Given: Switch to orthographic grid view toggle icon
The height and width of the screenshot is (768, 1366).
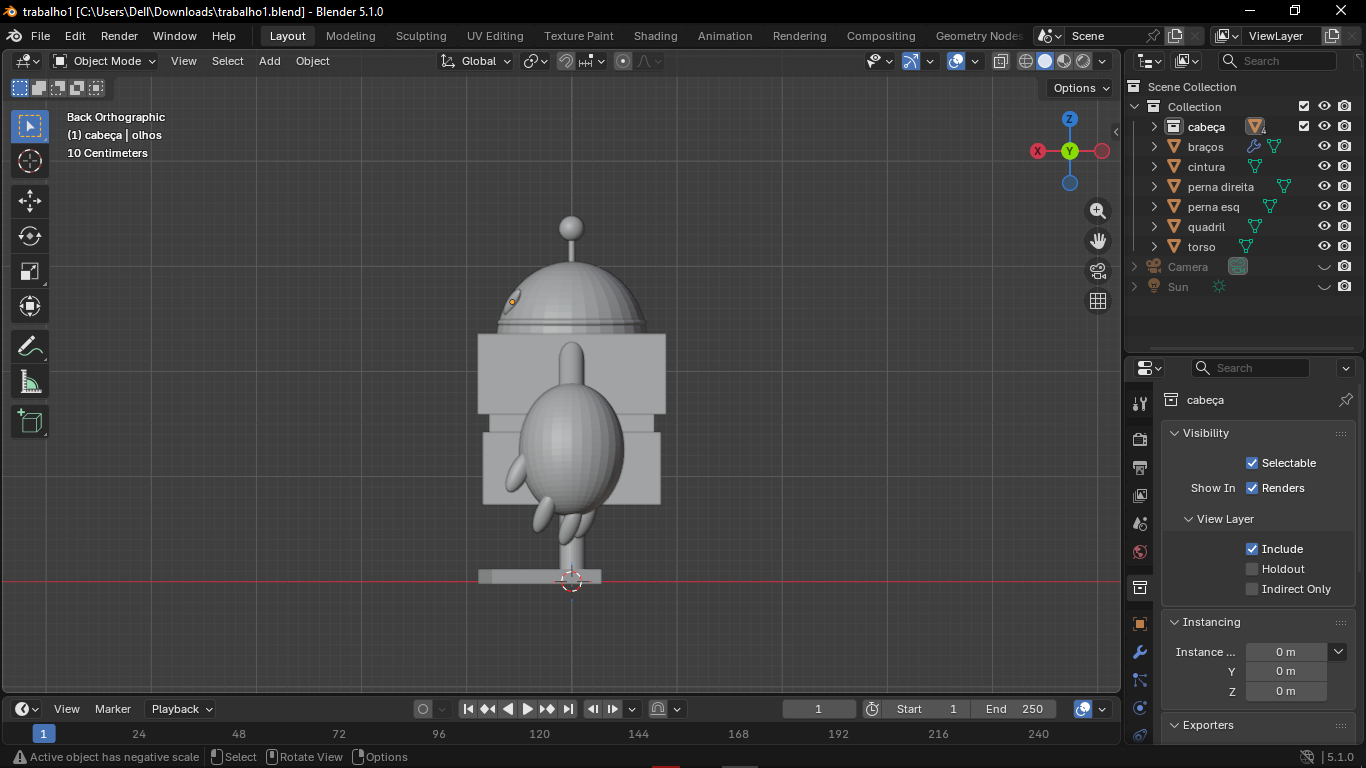Looking at the screenshot, I should [x=1098, y=301].
